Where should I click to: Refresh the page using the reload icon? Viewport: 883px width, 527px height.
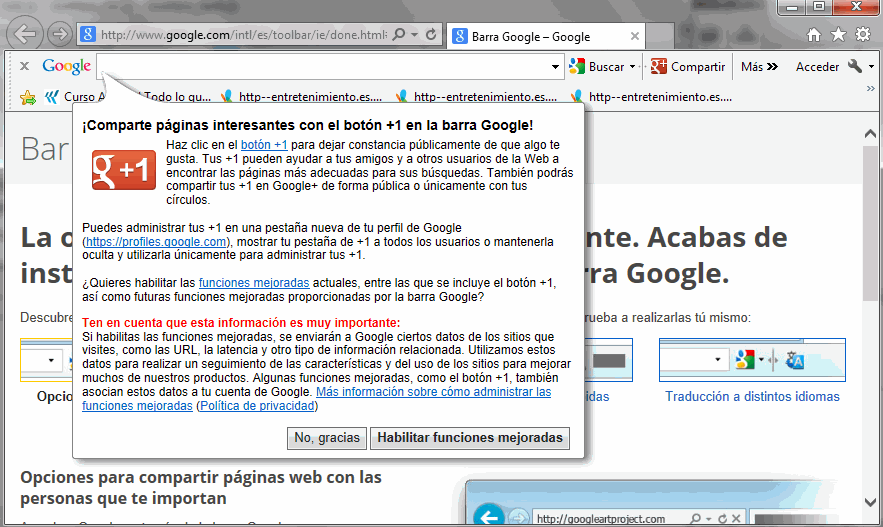pos(431,34)
